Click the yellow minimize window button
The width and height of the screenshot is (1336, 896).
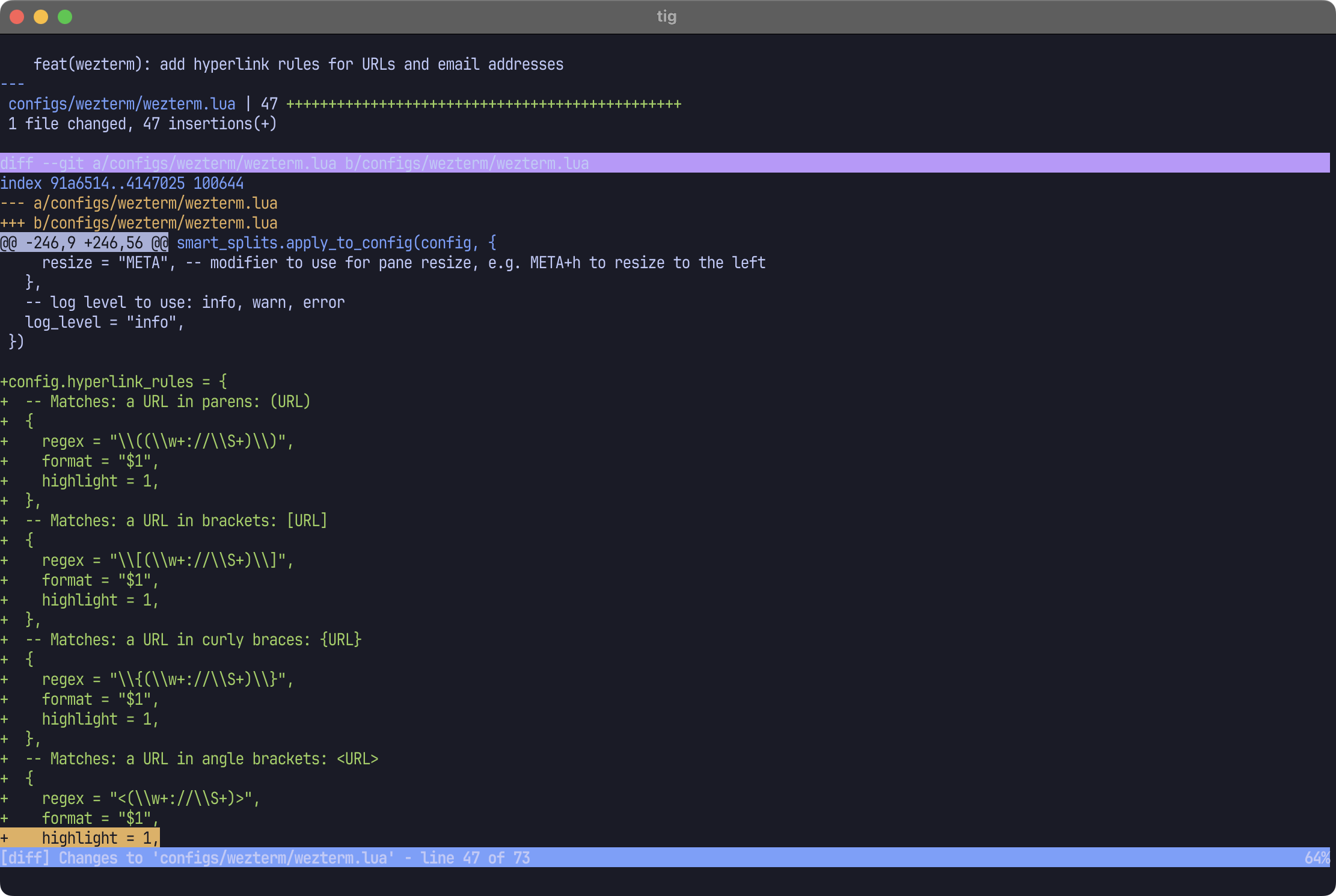[41, 17]
